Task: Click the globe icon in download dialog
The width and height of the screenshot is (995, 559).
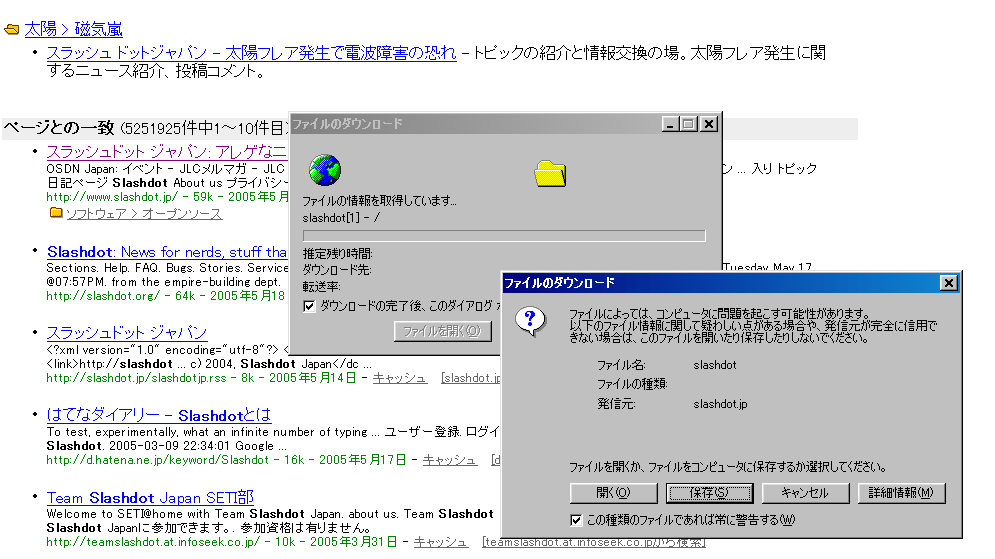Action: (x=325, y=171)
